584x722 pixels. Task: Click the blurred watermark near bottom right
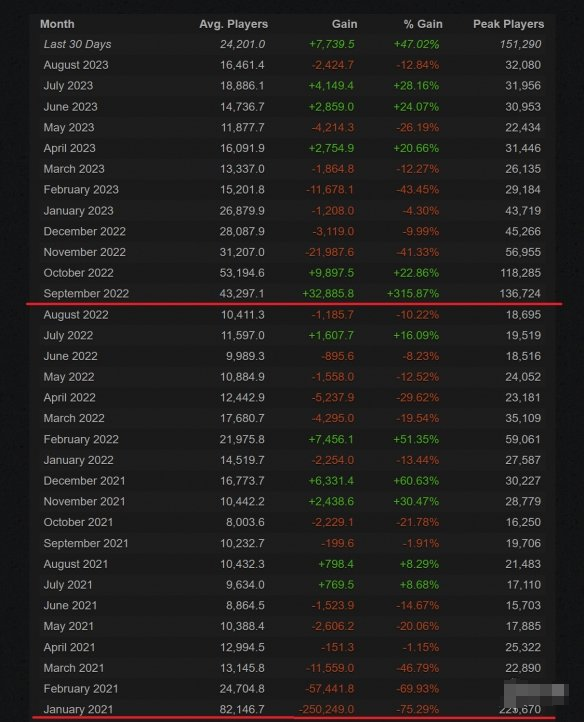pyautogui.click(x=535, y=694)
